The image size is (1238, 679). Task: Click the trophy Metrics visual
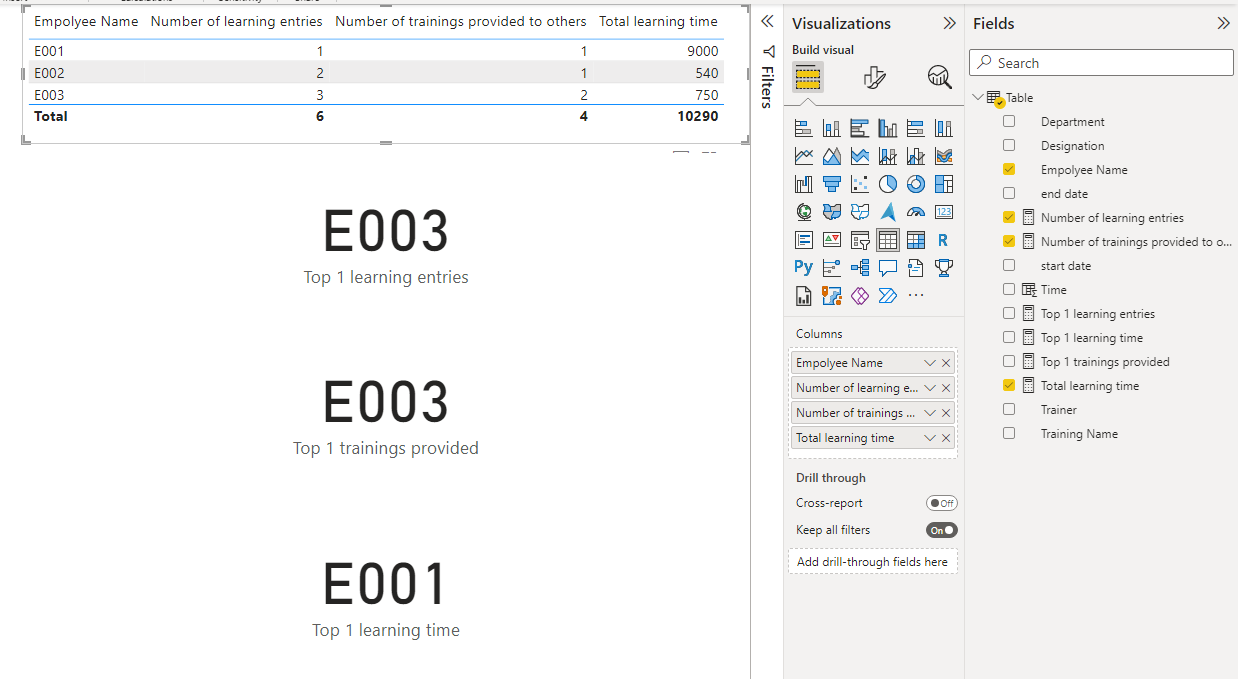pyautogui.click(x=943, y=268)
